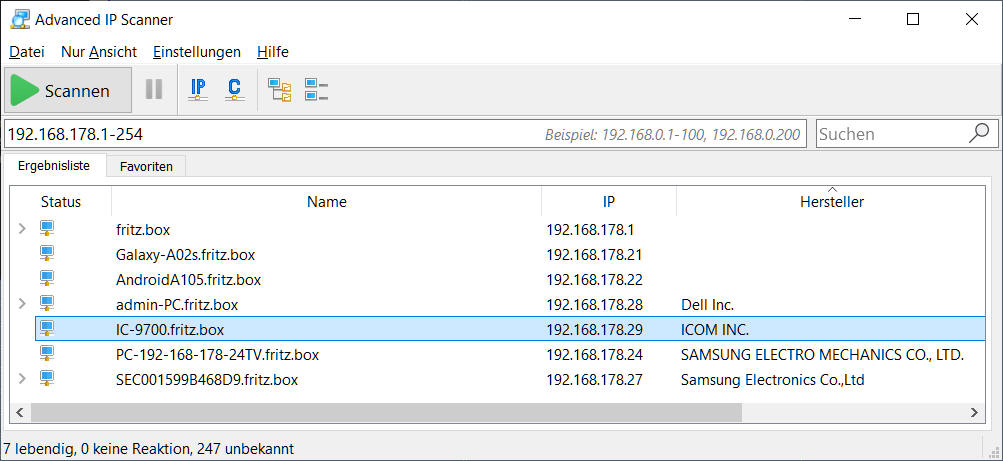Click the IP address 192.168.178.22
The width and height of the screenshot is (1003, 461).
click(594, 279)
